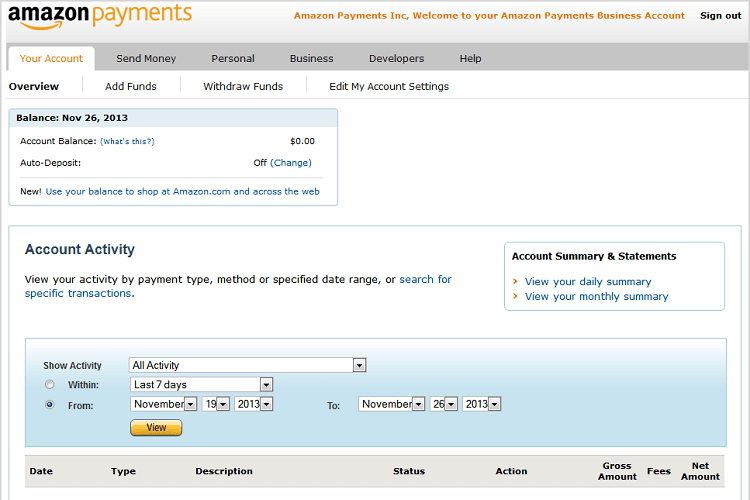Click the Status column header

click(x=409, y=471)
